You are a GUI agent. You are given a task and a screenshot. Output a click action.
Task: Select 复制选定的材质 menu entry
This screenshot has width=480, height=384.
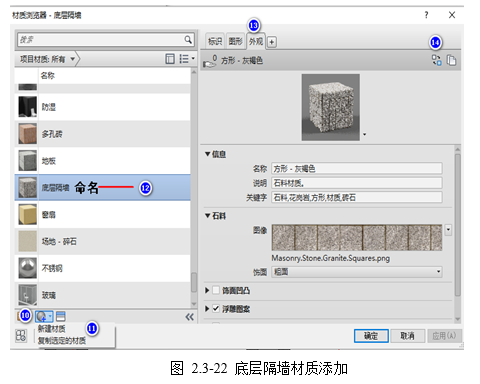tap(62, 340)
